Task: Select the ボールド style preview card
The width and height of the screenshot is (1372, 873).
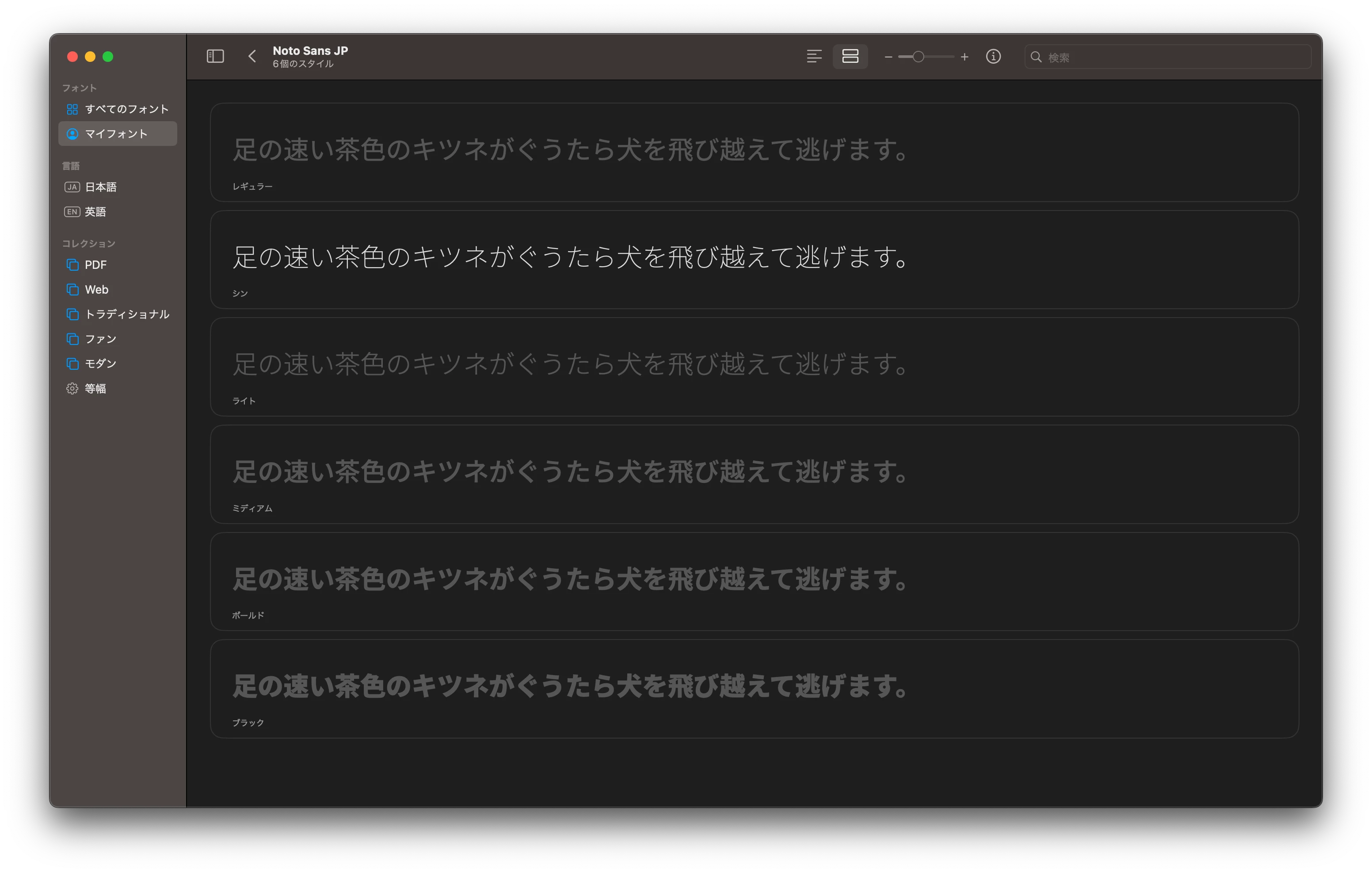Action: (754, 582)
